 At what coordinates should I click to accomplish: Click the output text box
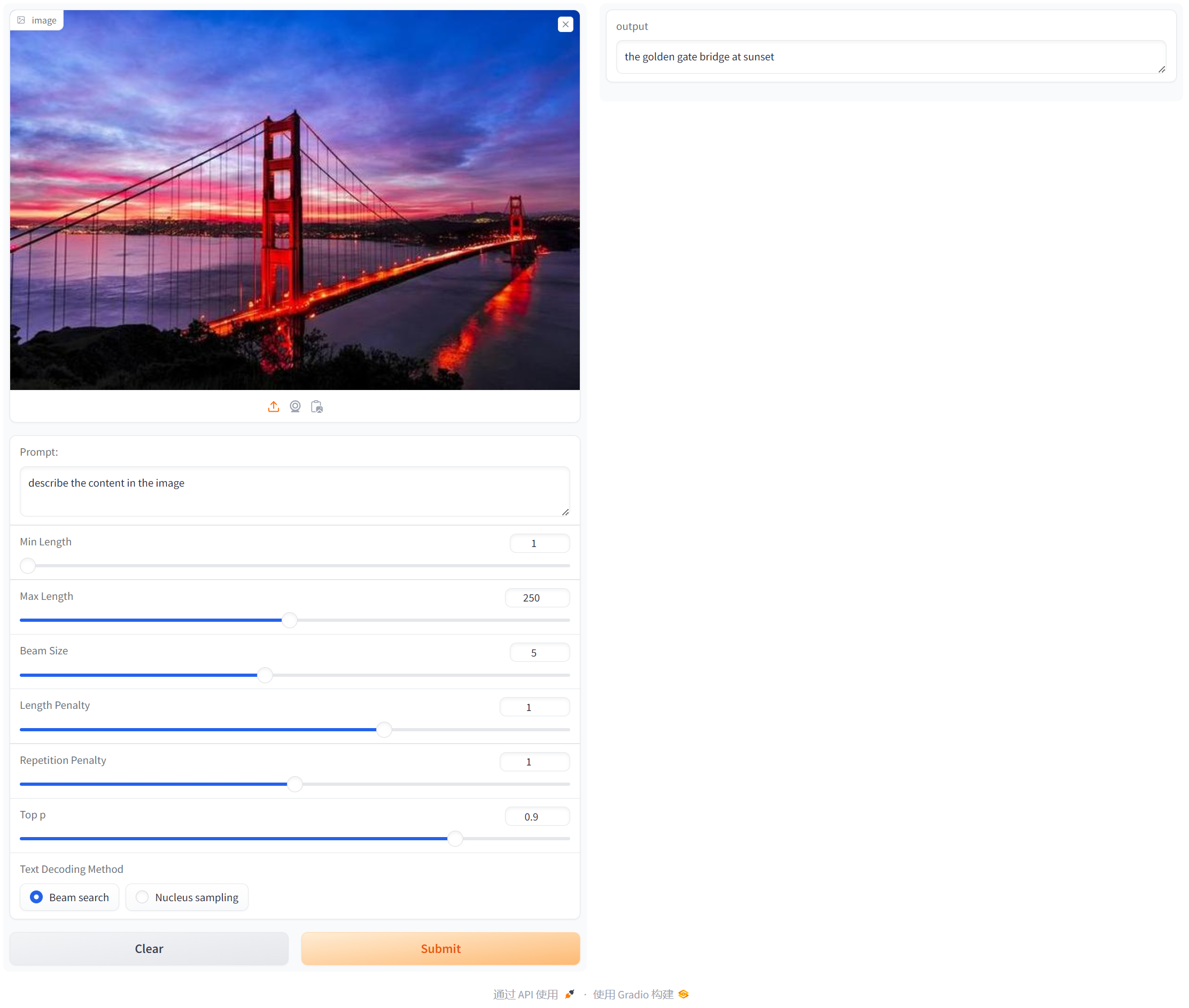[890, 57]
